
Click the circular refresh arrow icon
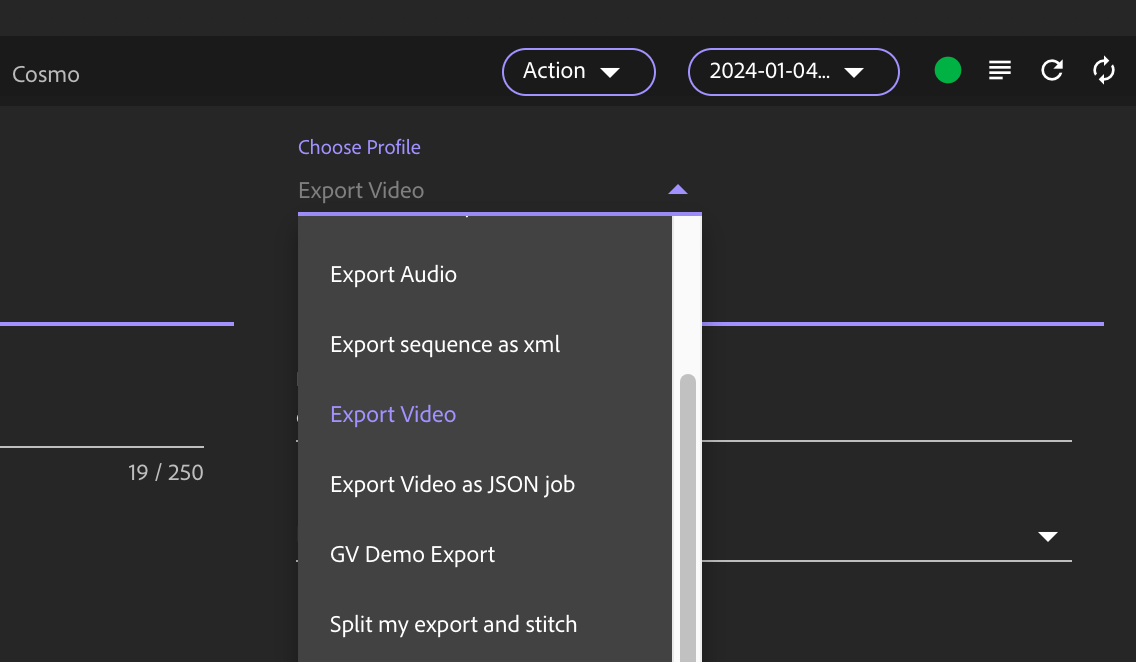click(1052, 70)
